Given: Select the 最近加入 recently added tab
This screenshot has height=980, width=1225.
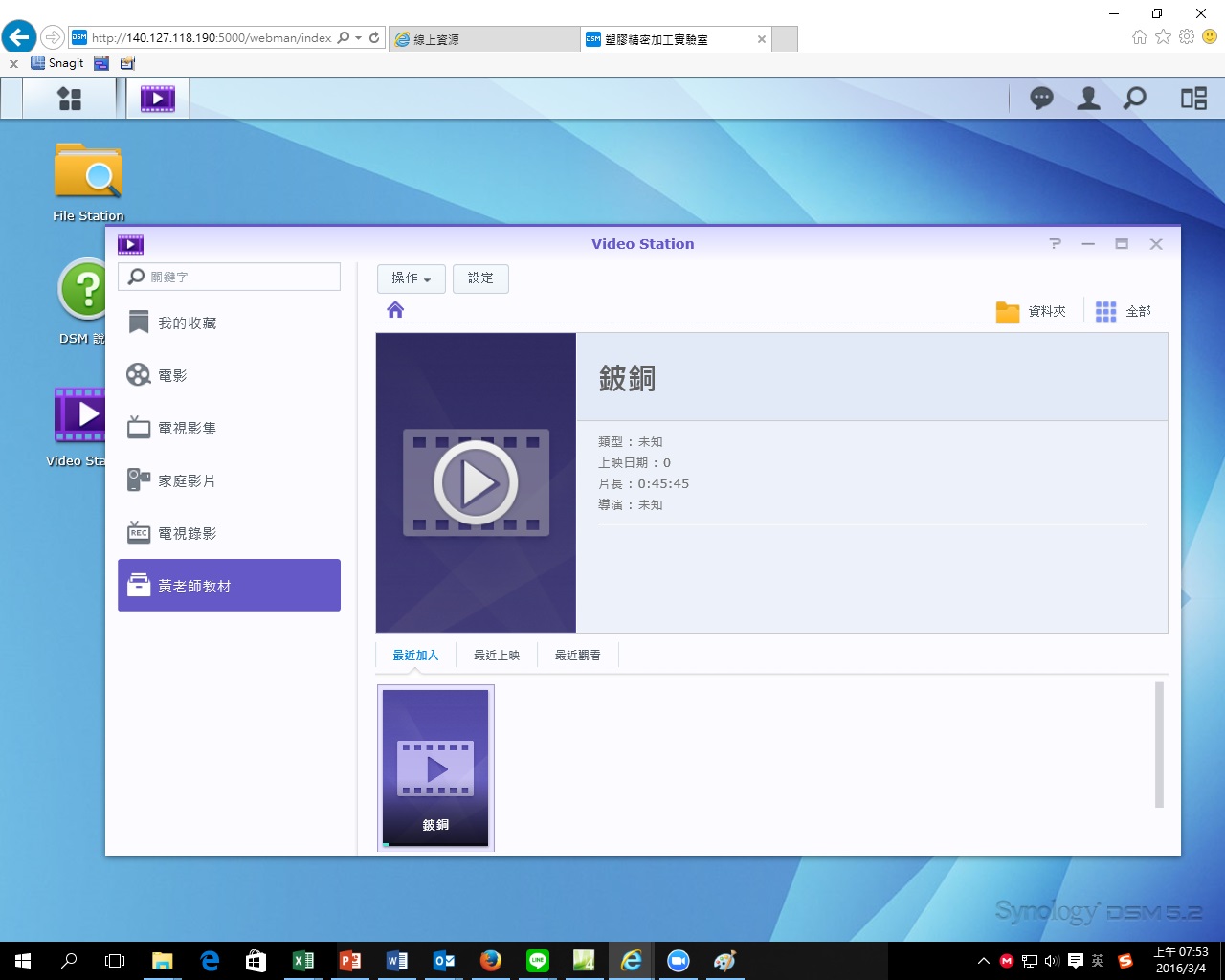Looking at the screenshot, I should [x=415, y=656].
